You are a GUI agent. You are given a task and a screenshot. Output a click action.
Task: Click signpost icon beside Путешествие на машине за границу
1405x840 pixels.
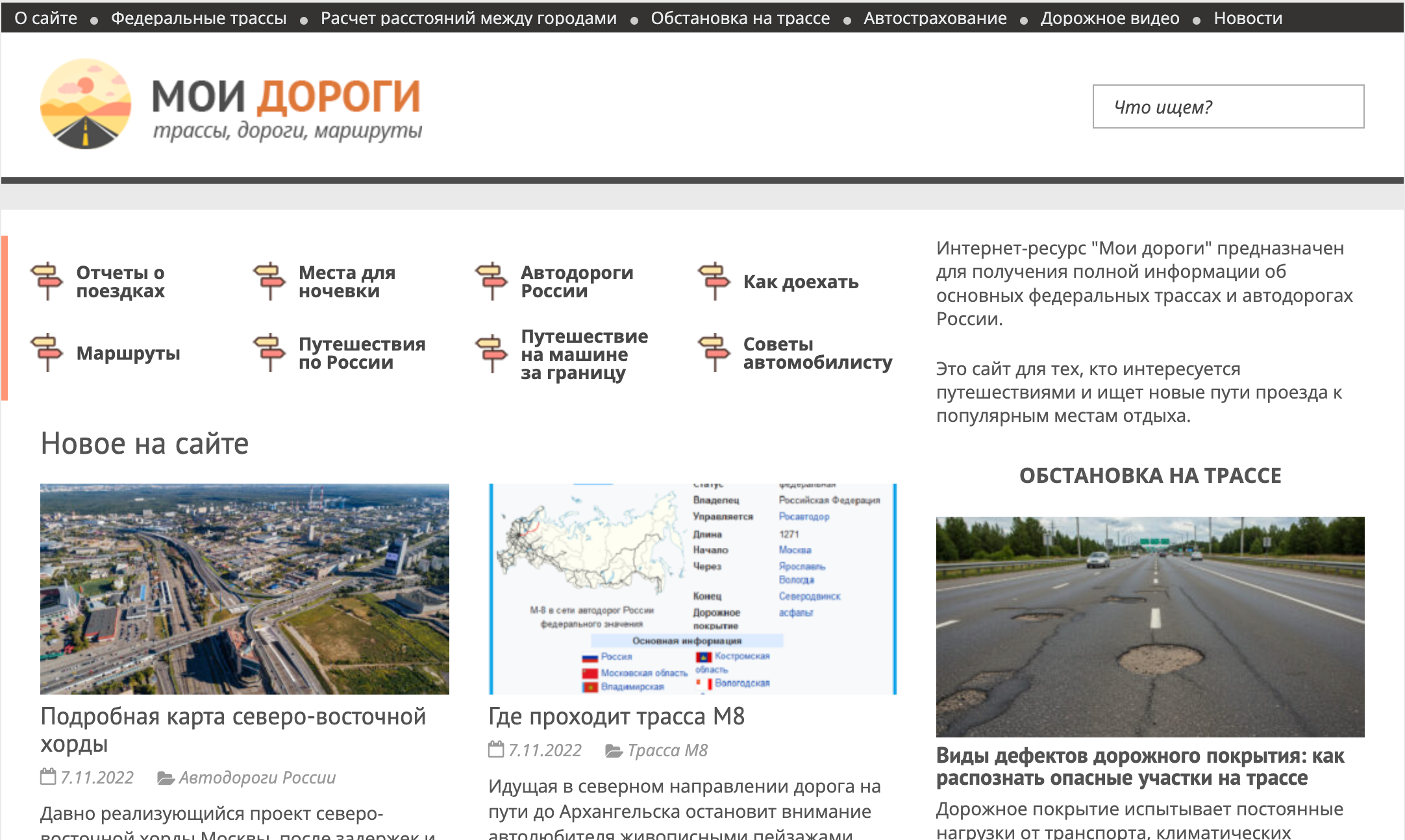[x=491, y=354]
